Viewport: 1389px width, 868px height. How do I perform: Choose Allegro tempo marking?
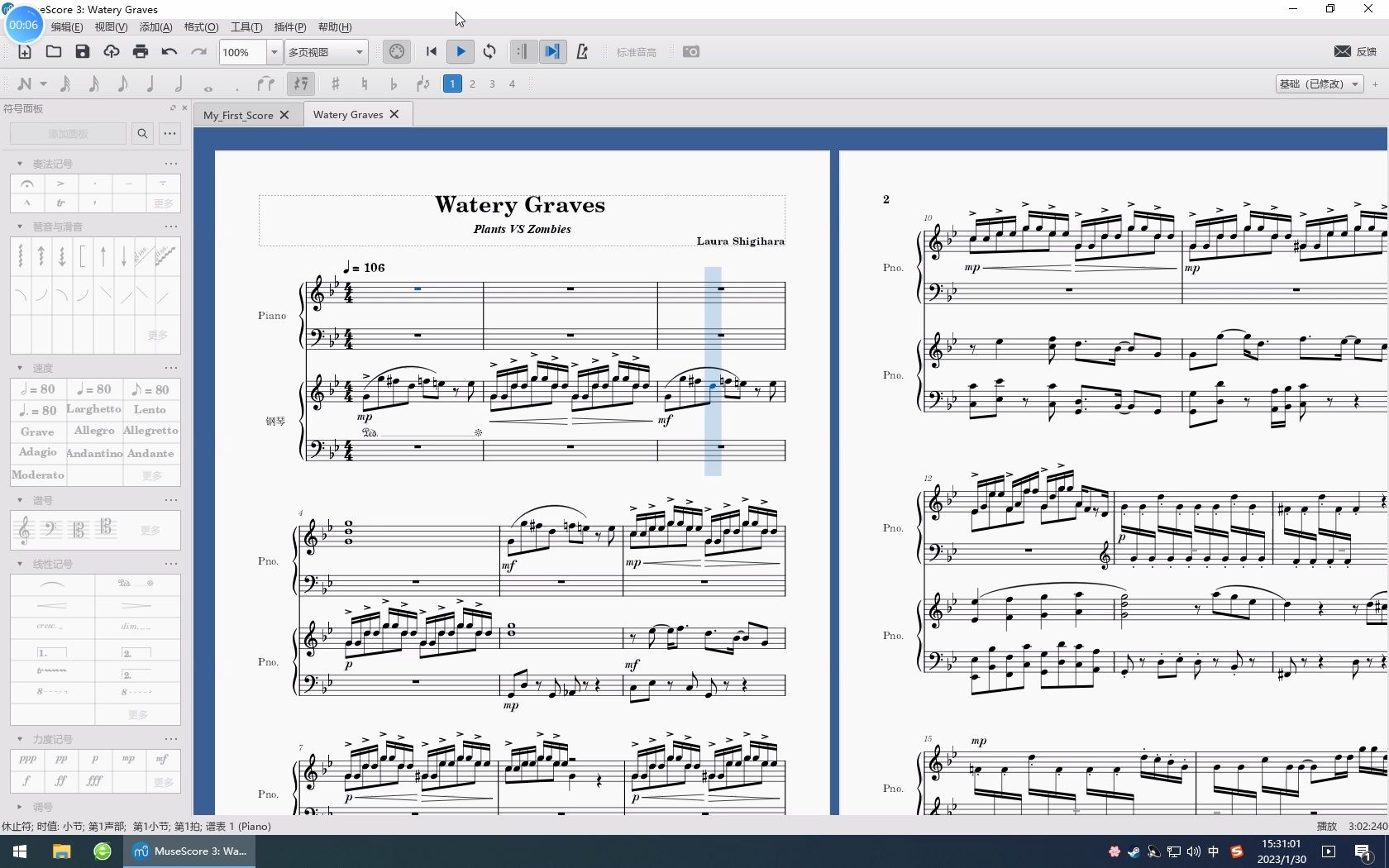(x=94, y=431)
